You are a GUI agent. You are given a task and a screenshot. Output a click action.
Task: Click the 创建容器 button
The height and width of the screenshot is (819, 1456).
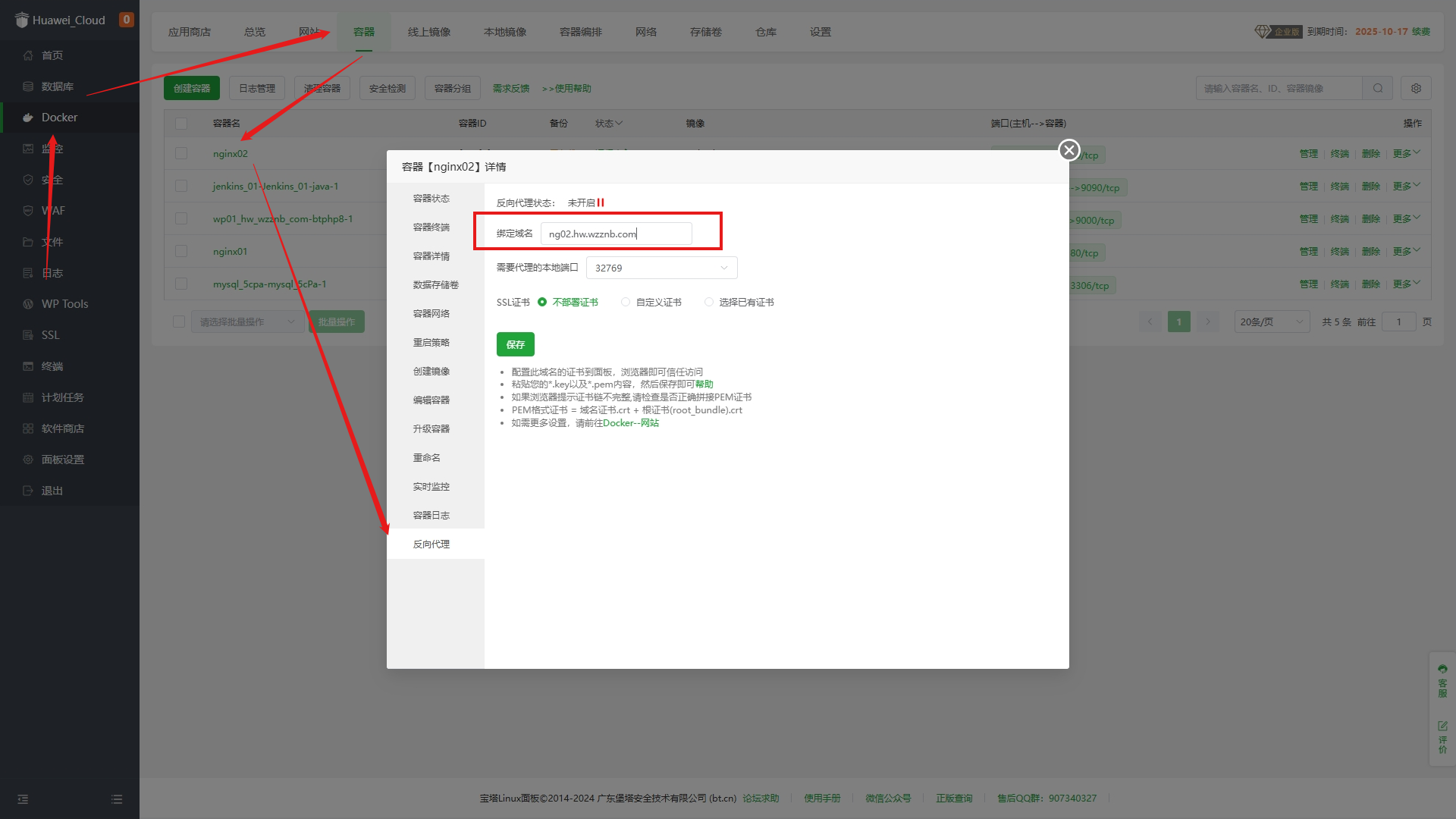tap(192, 88)
